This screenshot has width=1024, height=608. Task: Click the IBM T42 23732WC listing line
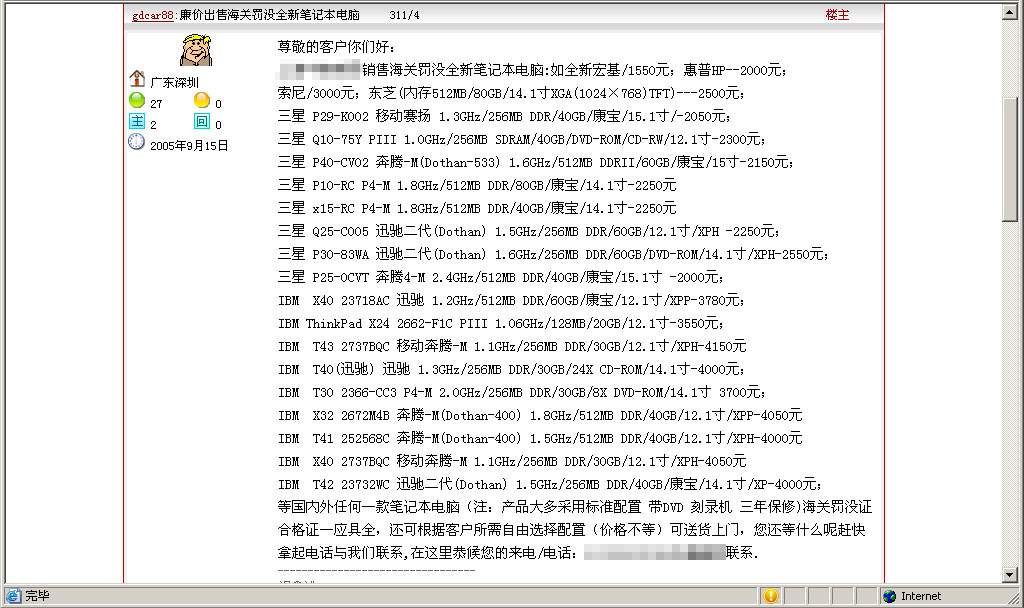550,484
